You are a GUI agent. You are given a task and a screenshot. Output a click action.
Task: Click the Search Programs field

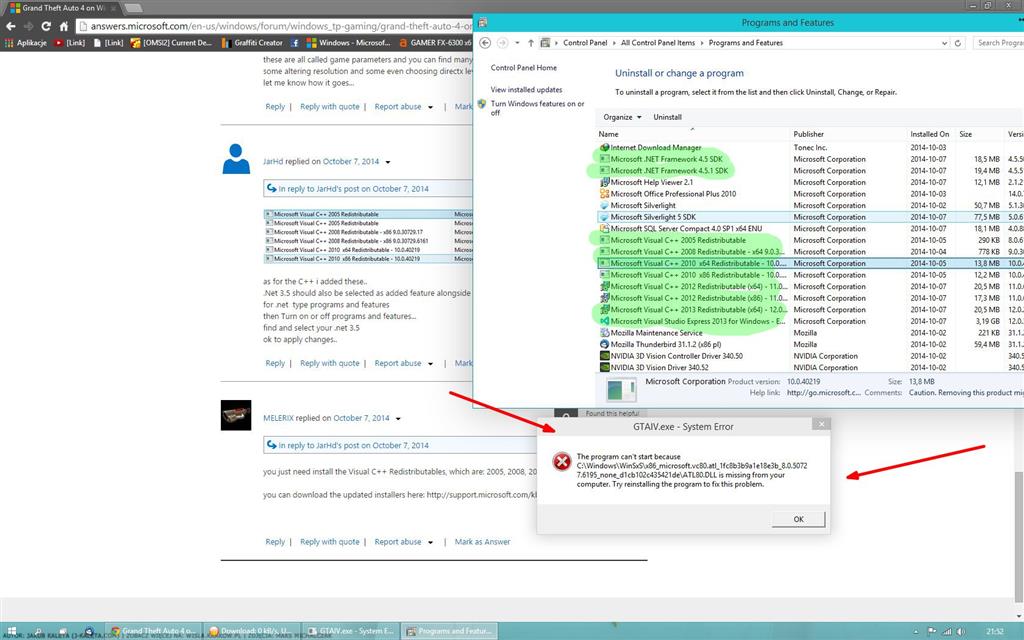pyautogui.click(x=999, y=42)
